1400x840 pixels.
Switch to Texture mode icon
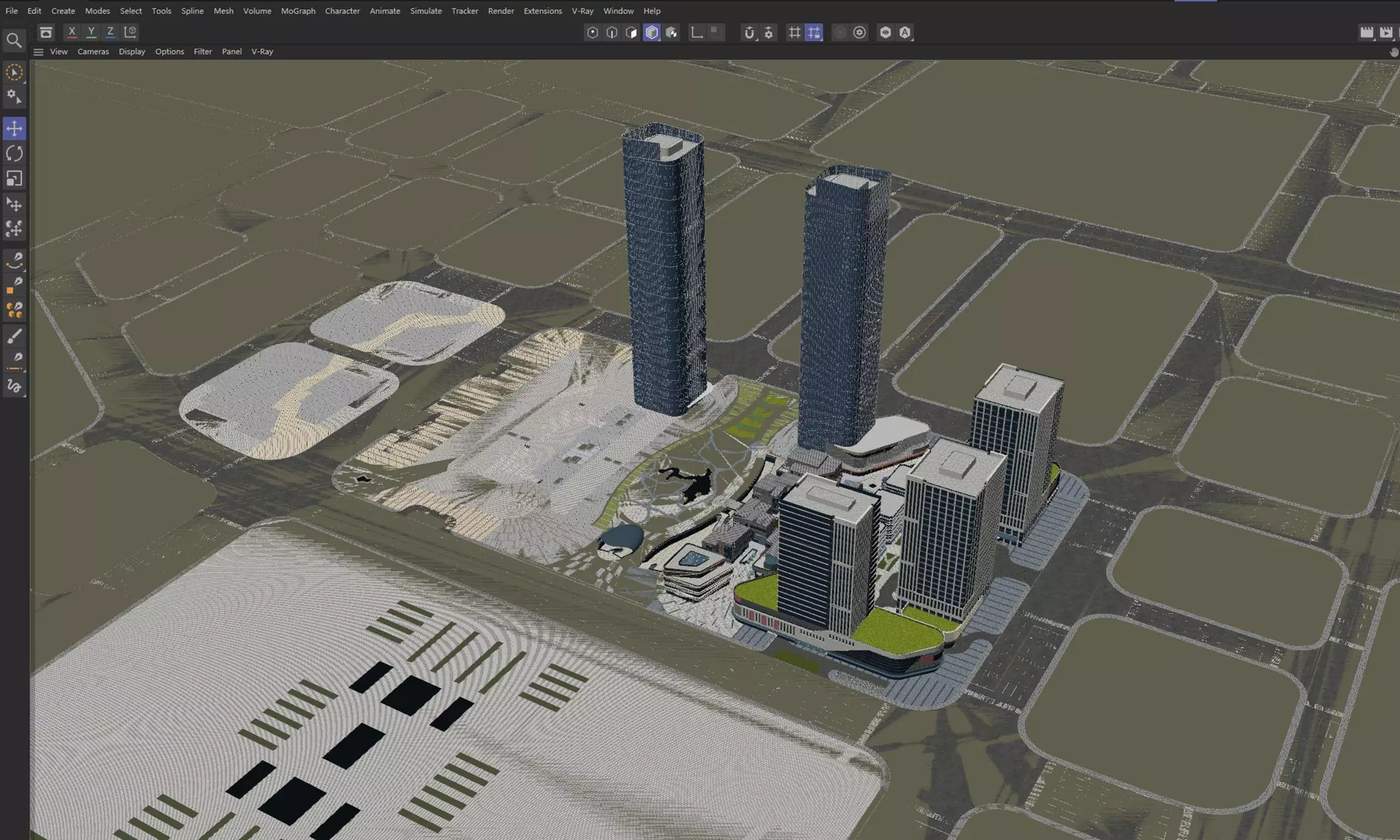point(672,32)
